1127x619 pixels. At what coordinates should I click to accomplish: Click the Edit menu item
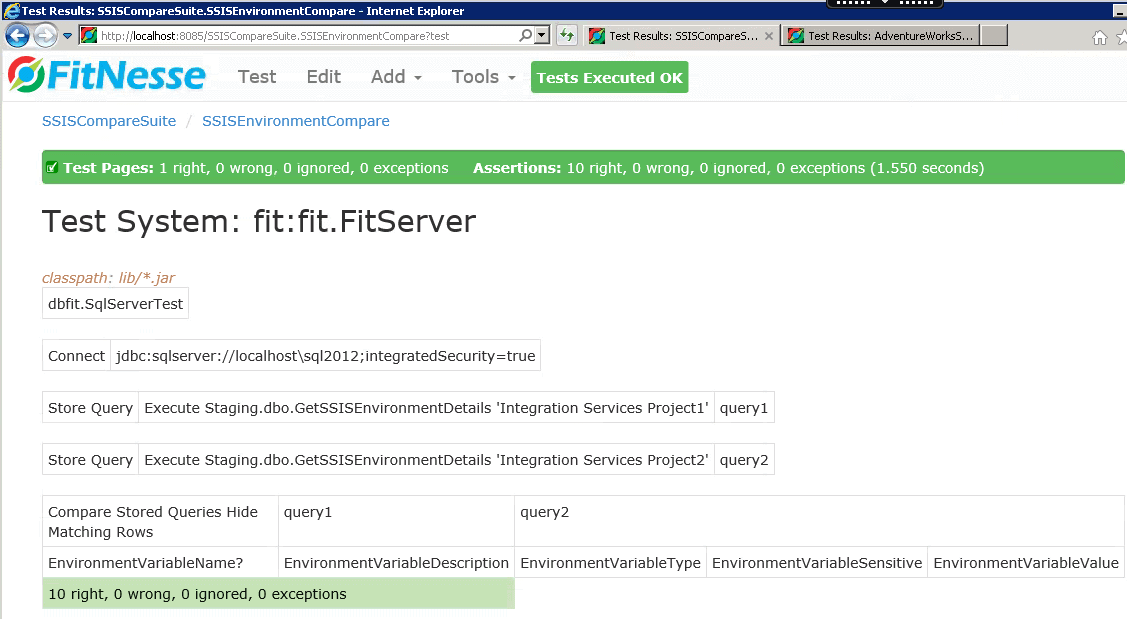coord(323,77)
